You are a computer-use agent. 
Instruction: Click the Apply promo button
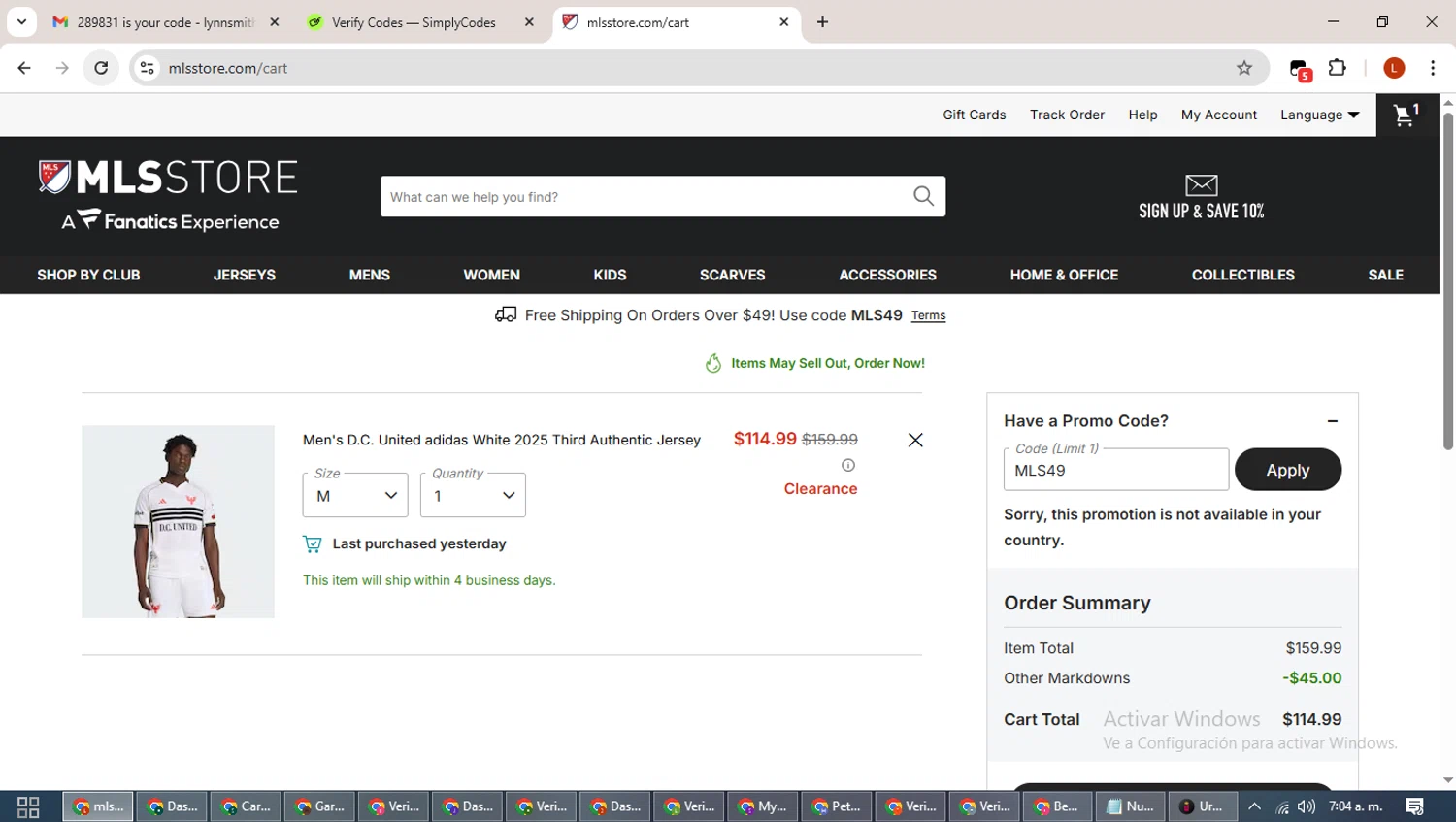1288,470
